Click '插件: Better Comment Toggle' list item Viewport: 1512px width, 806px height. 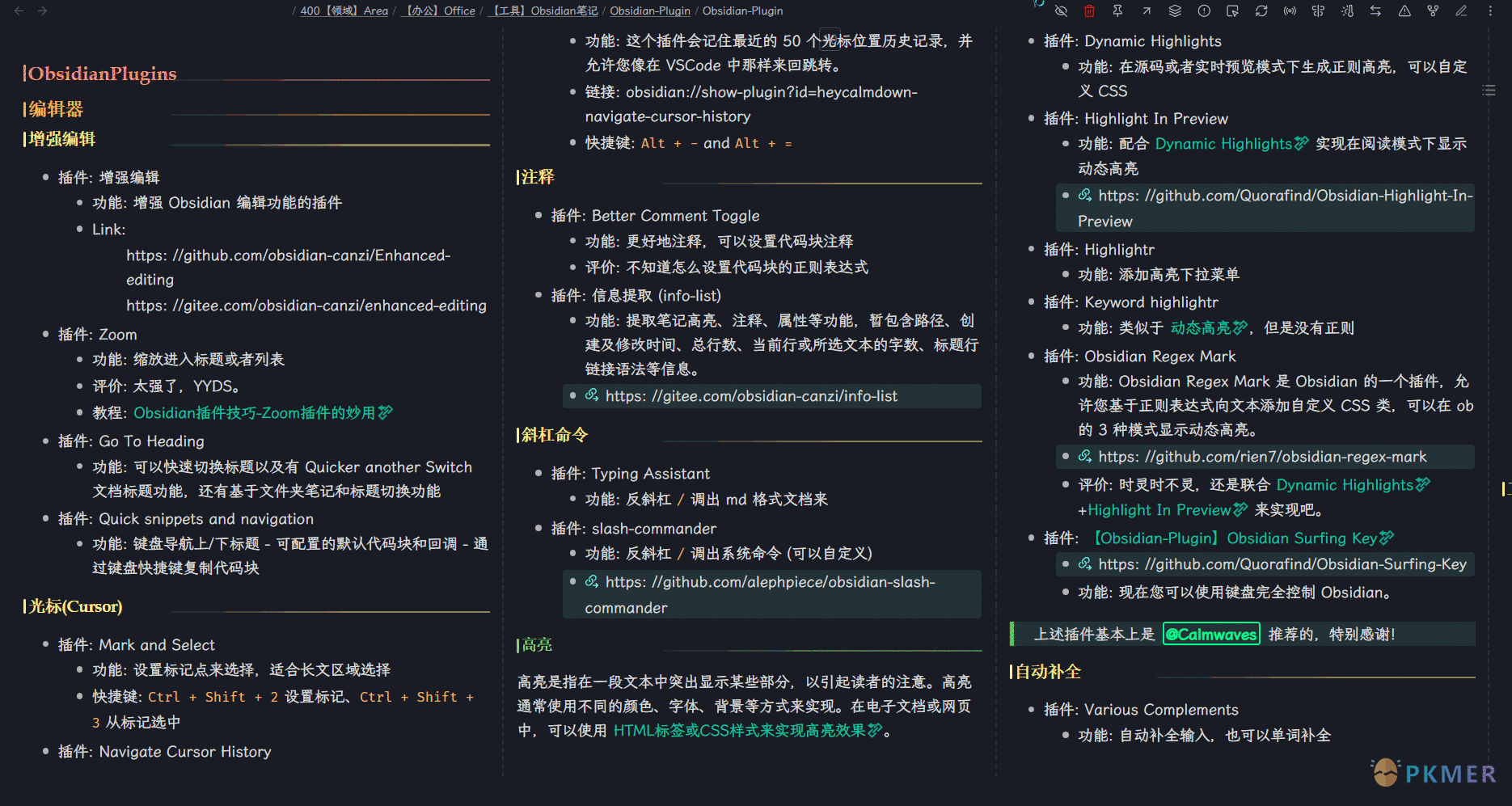(x=656, y=216)
